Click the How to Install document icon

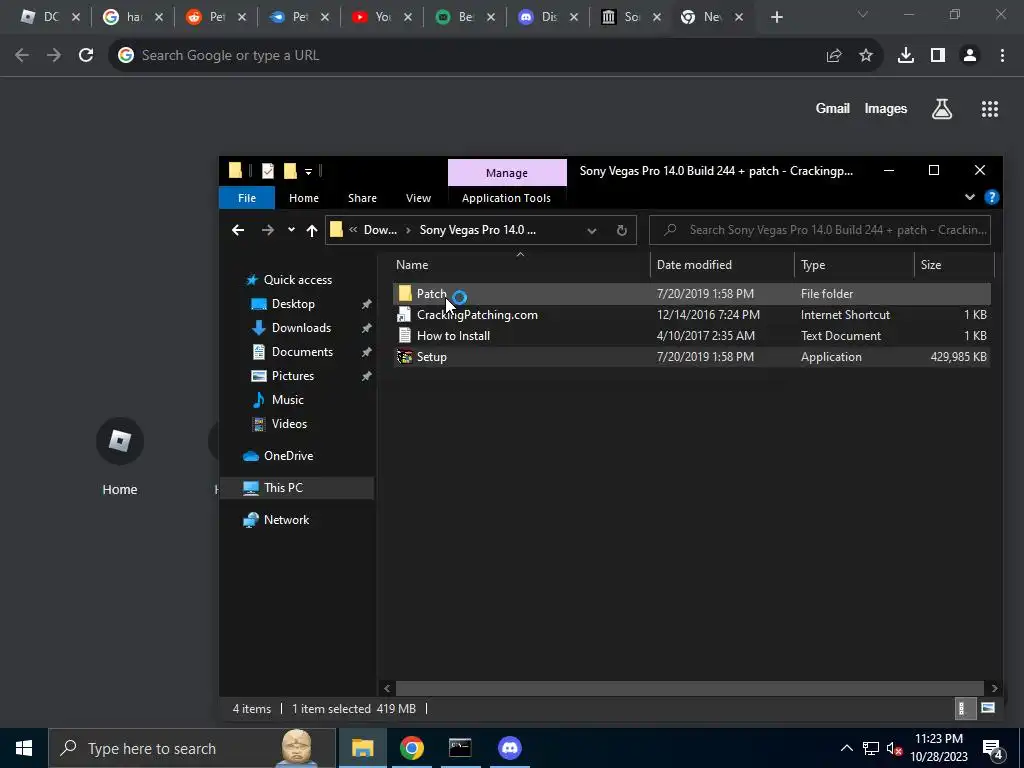[405, 336]
